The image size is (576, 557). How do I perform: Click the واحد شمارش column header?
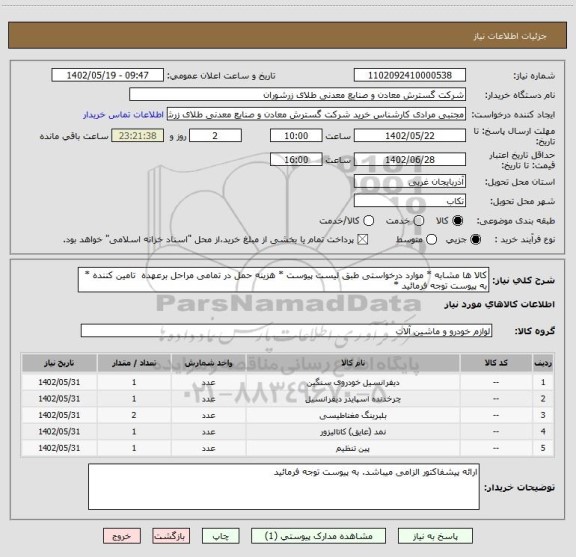(x=208, y=363)
